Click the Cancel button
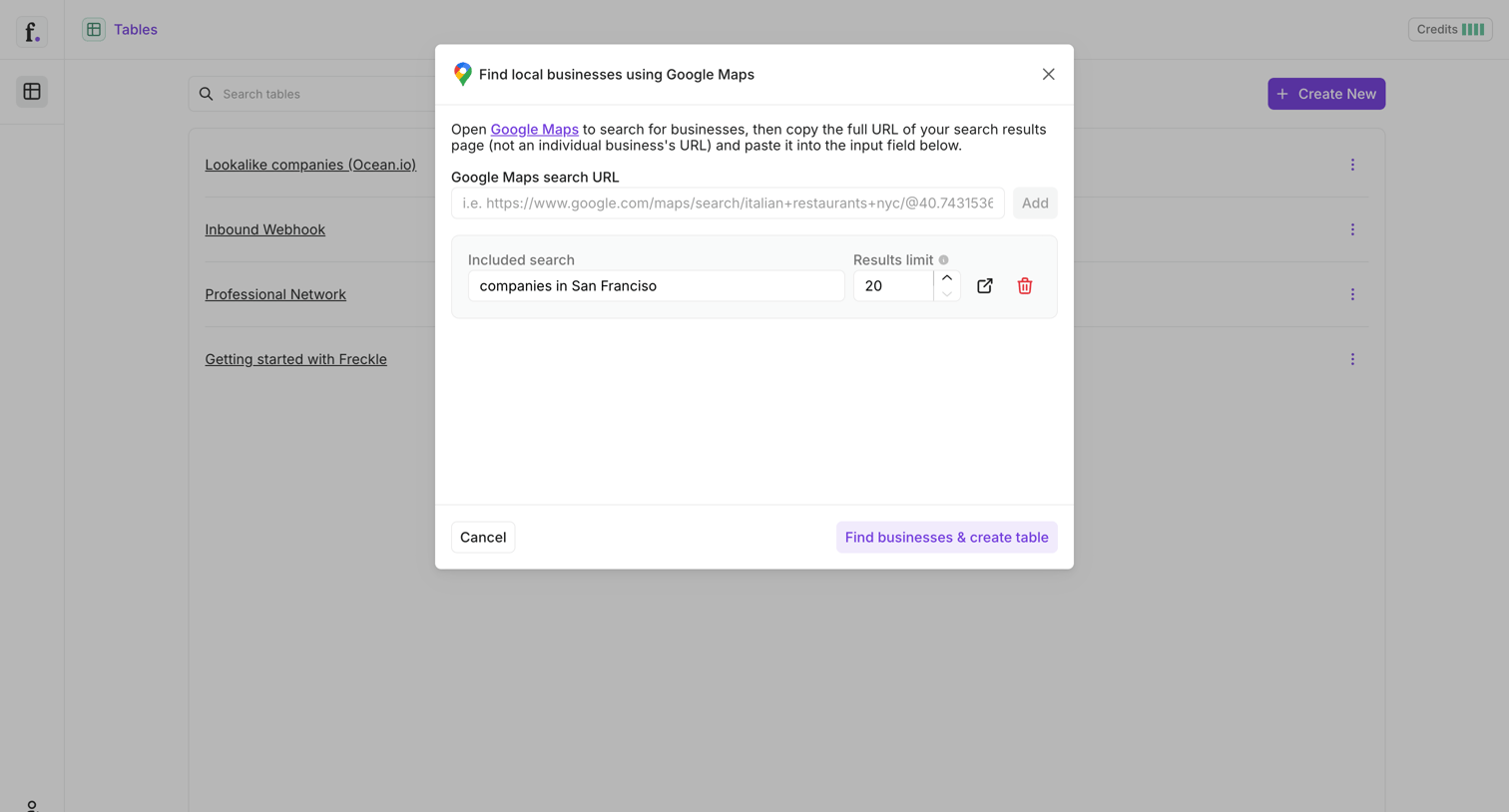The image size is (1509, 812). click(483, 537)
